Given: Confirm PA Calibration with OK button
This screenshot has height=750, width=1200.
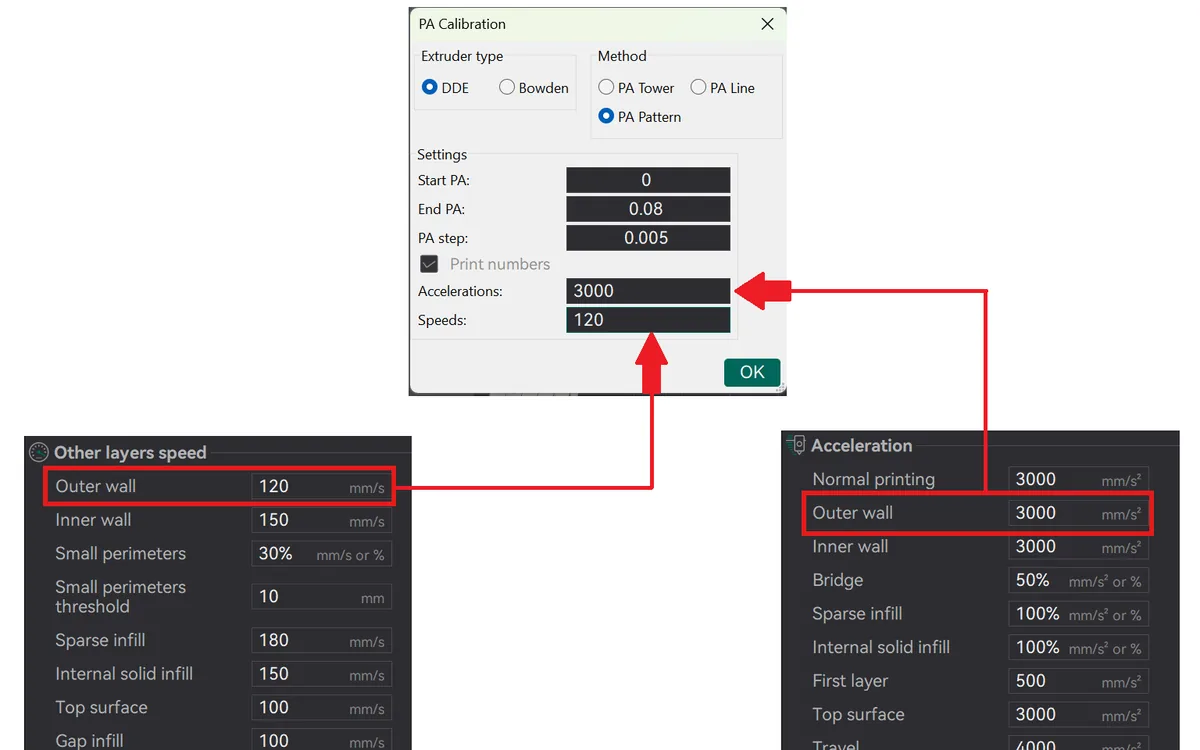Looking at the screenshot, I should tap(752, 372).
